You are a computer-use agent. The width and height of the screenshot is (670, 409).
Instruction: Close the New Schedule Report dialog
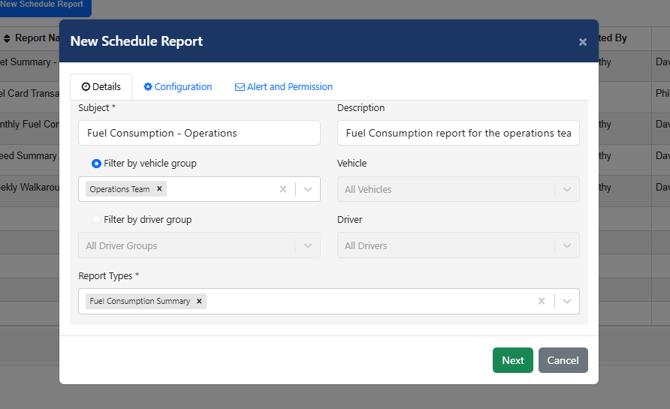(x=582, y=42)
